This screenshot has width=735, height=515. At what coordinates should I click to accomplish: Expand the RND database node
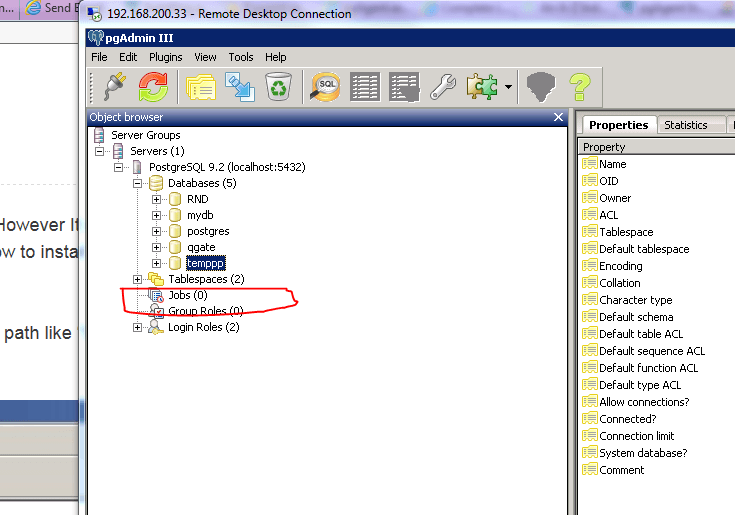pos(156,199)
